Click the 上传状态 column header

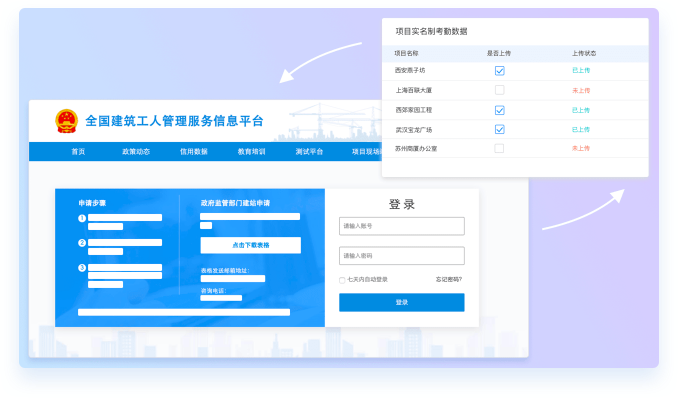click(584, 53)
